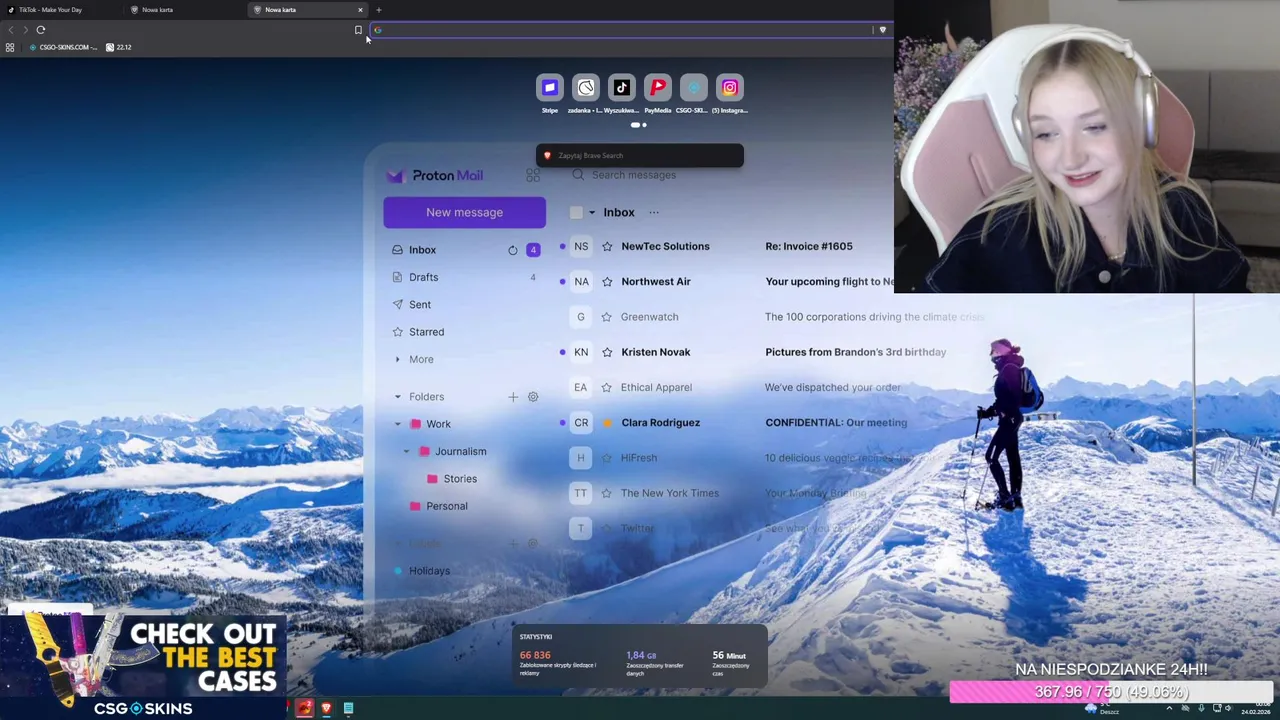Star the Ethical Apparel email
Viewport: 1280px width, 720px height.
coord(607,387)
